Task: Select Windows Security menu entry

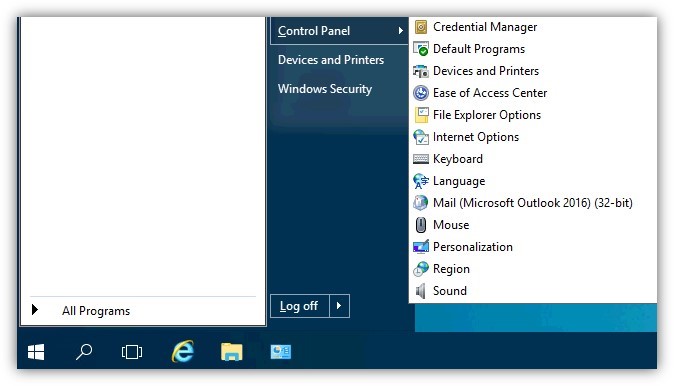Action: tap(325, 89)
